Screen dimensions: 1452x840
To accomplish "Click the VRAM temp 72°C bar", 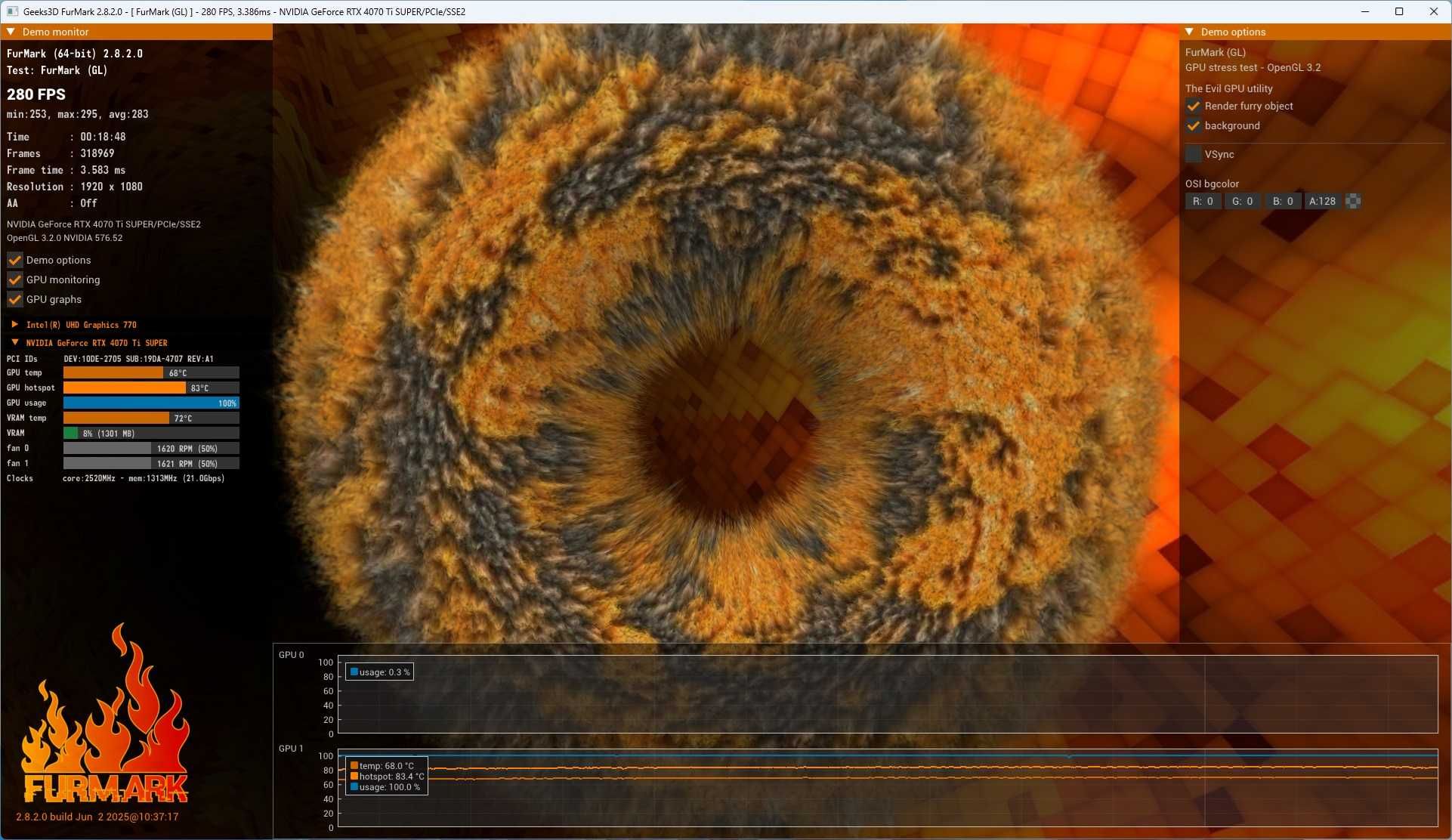I will click(151, 418).
